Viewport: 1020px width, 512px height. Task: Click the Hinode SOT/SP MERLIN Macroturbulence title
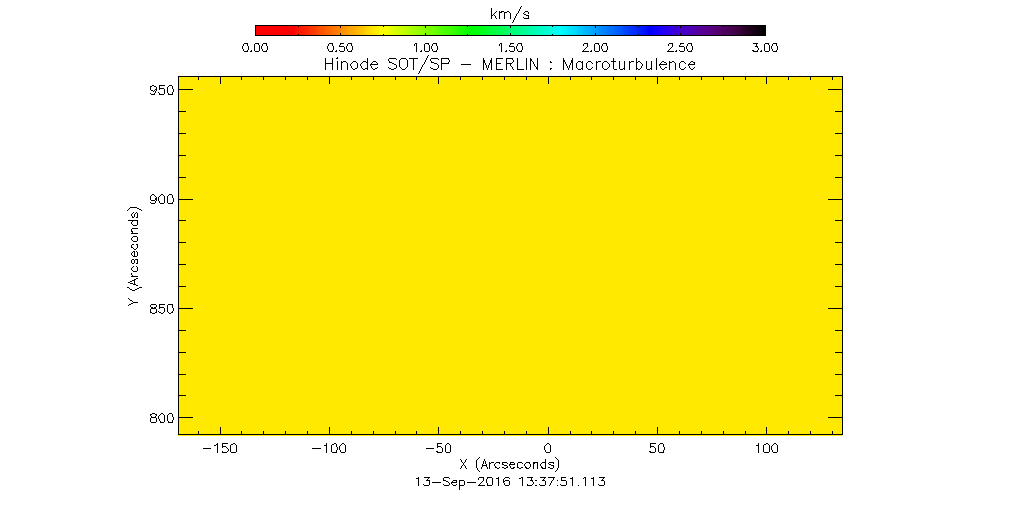[x=510, y=64]
